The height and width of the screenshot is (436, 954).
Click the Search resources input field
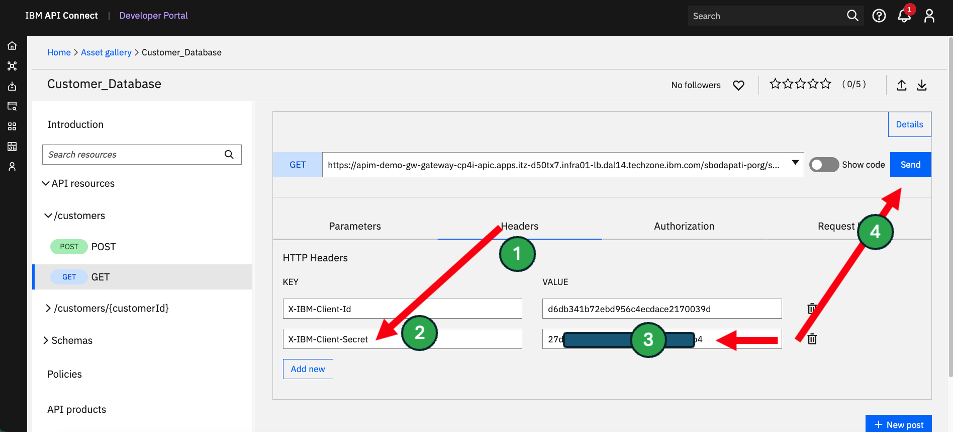(142, 154)
